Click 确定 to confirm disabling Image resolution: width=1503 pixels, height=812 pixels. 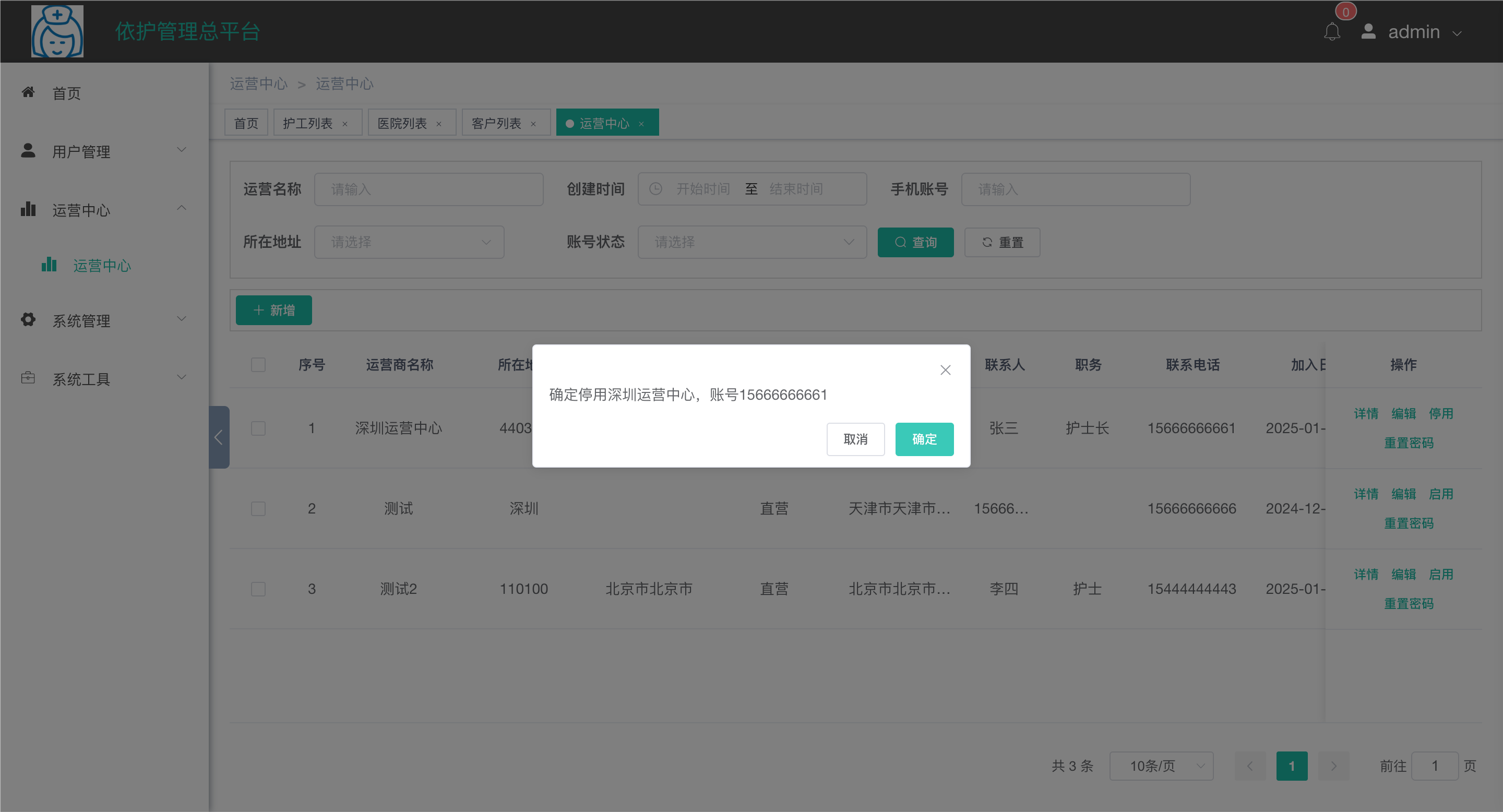point(924,439)
